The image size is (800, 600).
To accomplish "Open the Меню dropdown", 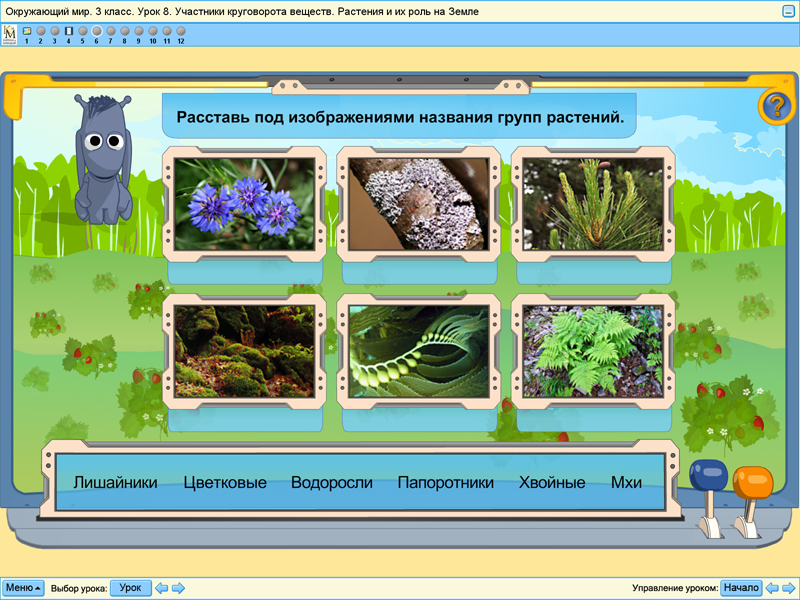I will click(x=22, y=587).
